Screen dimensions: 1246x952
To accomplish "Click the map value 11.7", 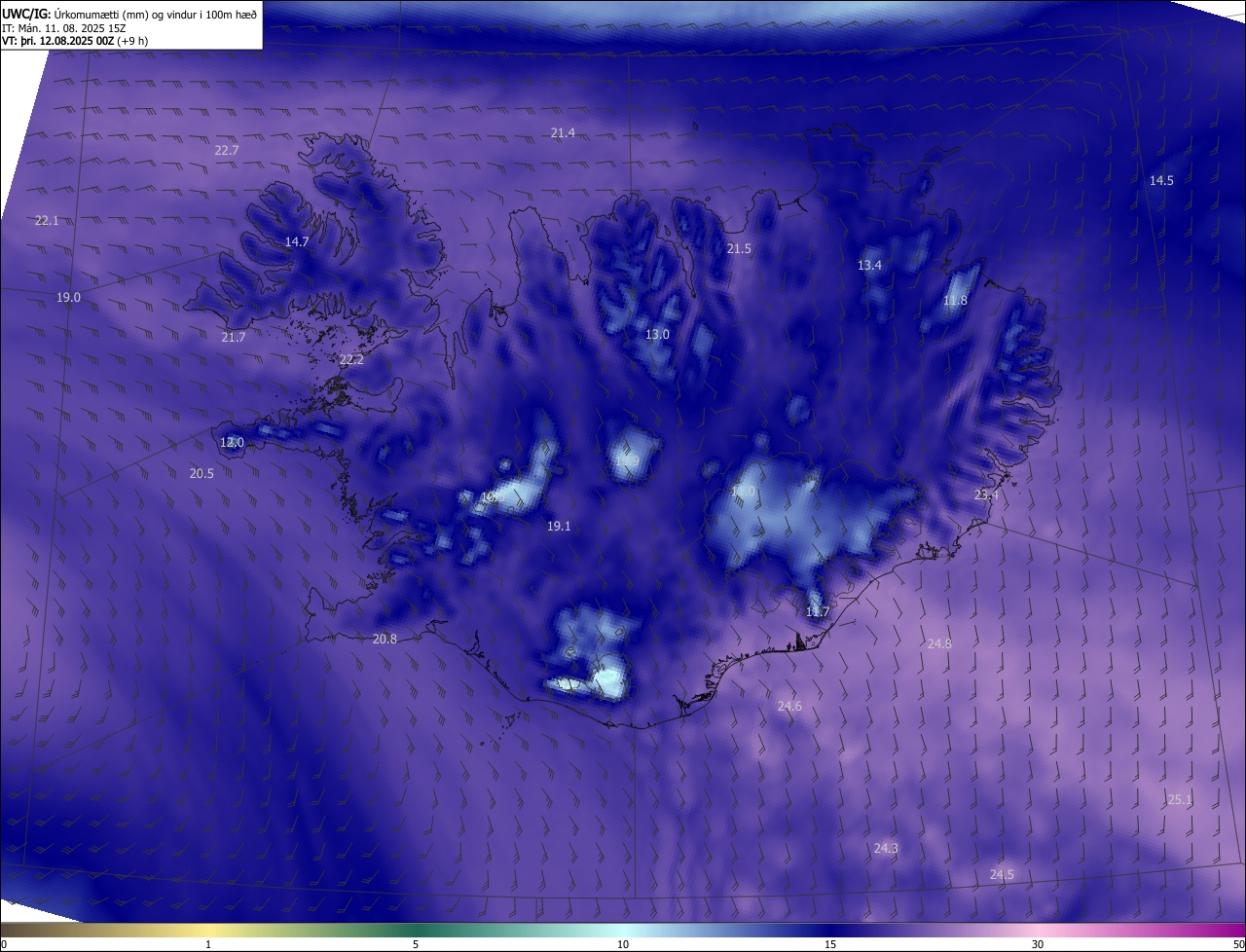I will (x=818, y=612).
